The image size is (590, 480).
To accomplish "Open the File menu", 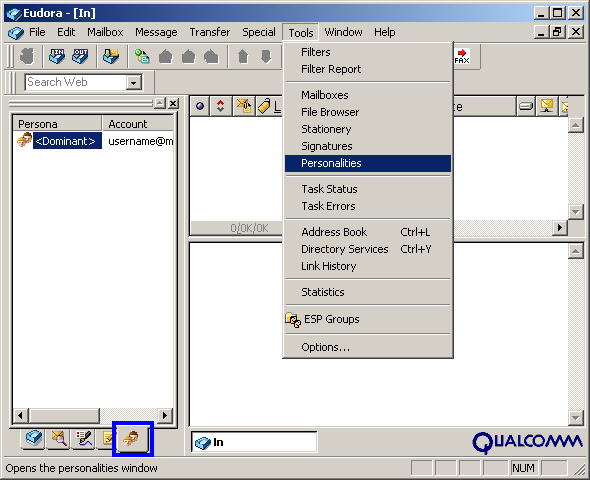I will [x=37, y=32].
